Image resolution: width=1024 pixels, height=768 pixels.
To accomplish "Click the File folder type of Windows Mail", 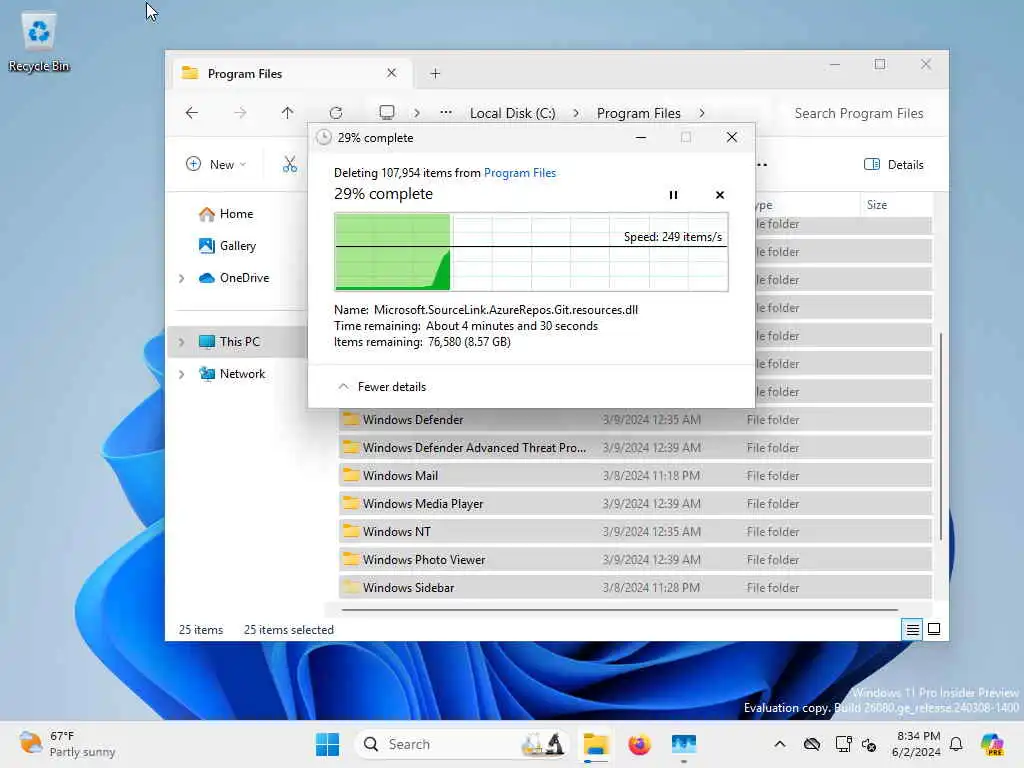I will pyautogui.click(x=773, y=476).
